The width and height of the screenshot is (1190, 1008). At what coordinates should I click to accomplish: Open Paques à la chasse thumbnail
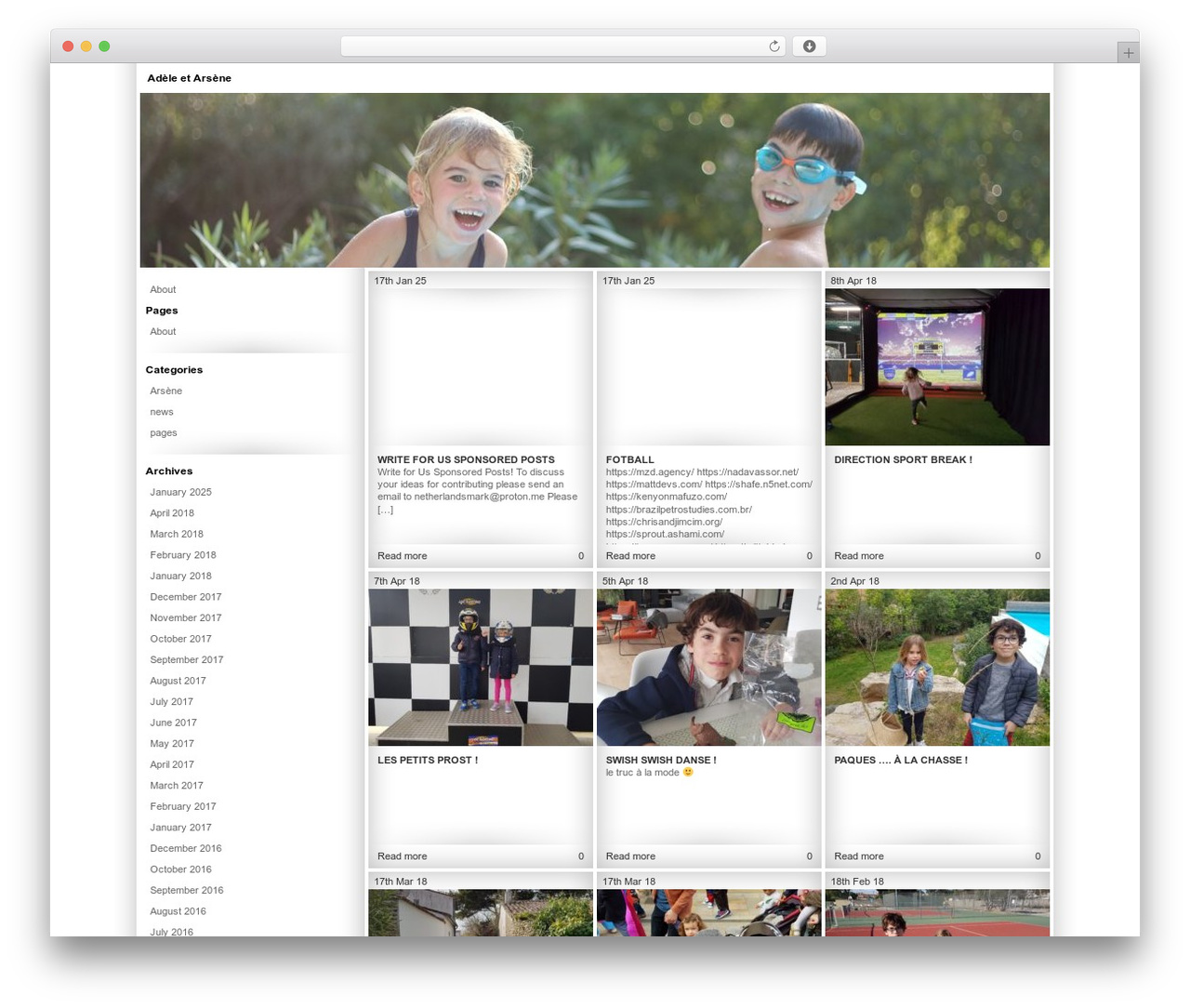pos(937,668)
